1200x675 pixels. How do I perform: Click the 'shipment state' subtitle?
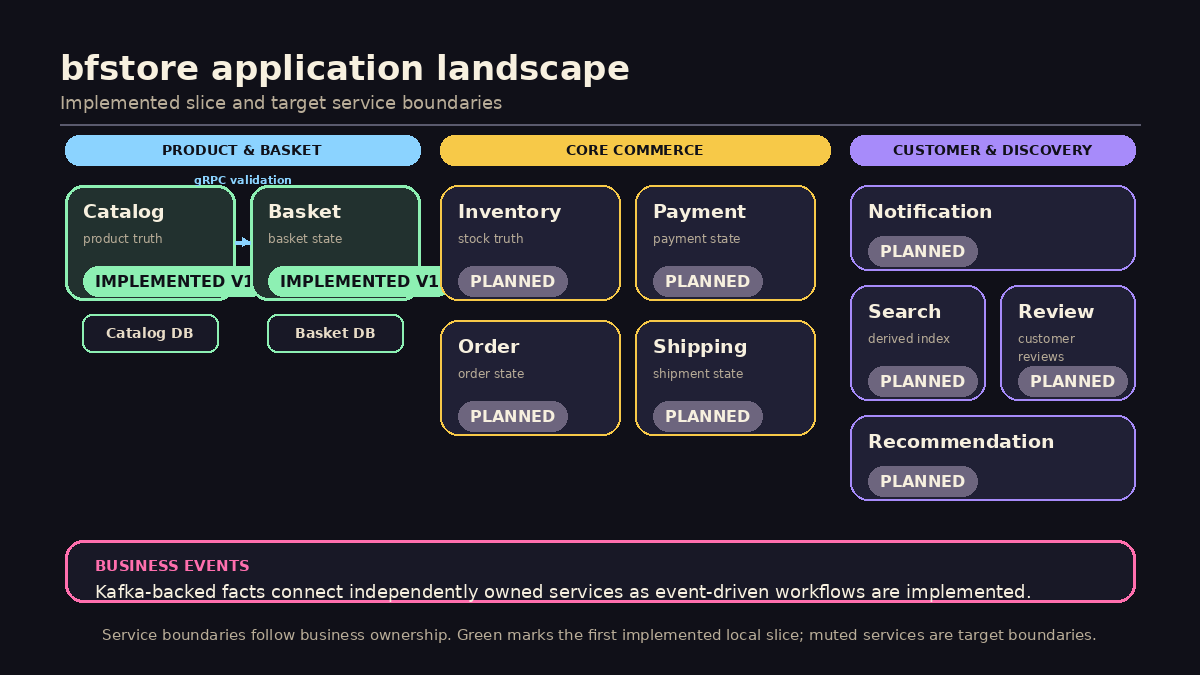click(698, 374)
